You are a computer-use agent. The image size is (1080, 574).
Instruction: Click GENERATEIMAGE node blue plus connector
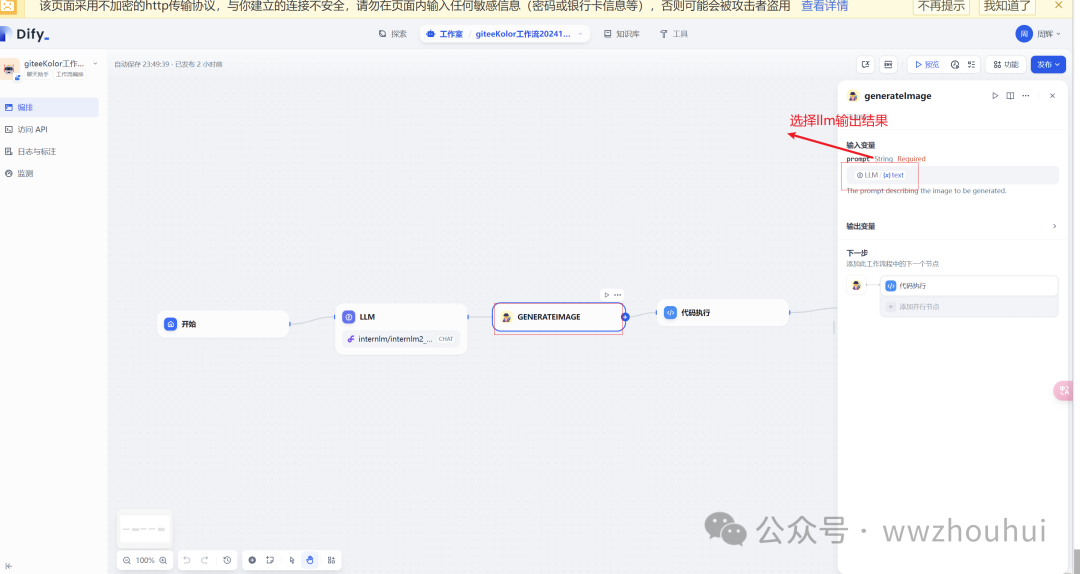pyautogui.click(x=625, y=317)
